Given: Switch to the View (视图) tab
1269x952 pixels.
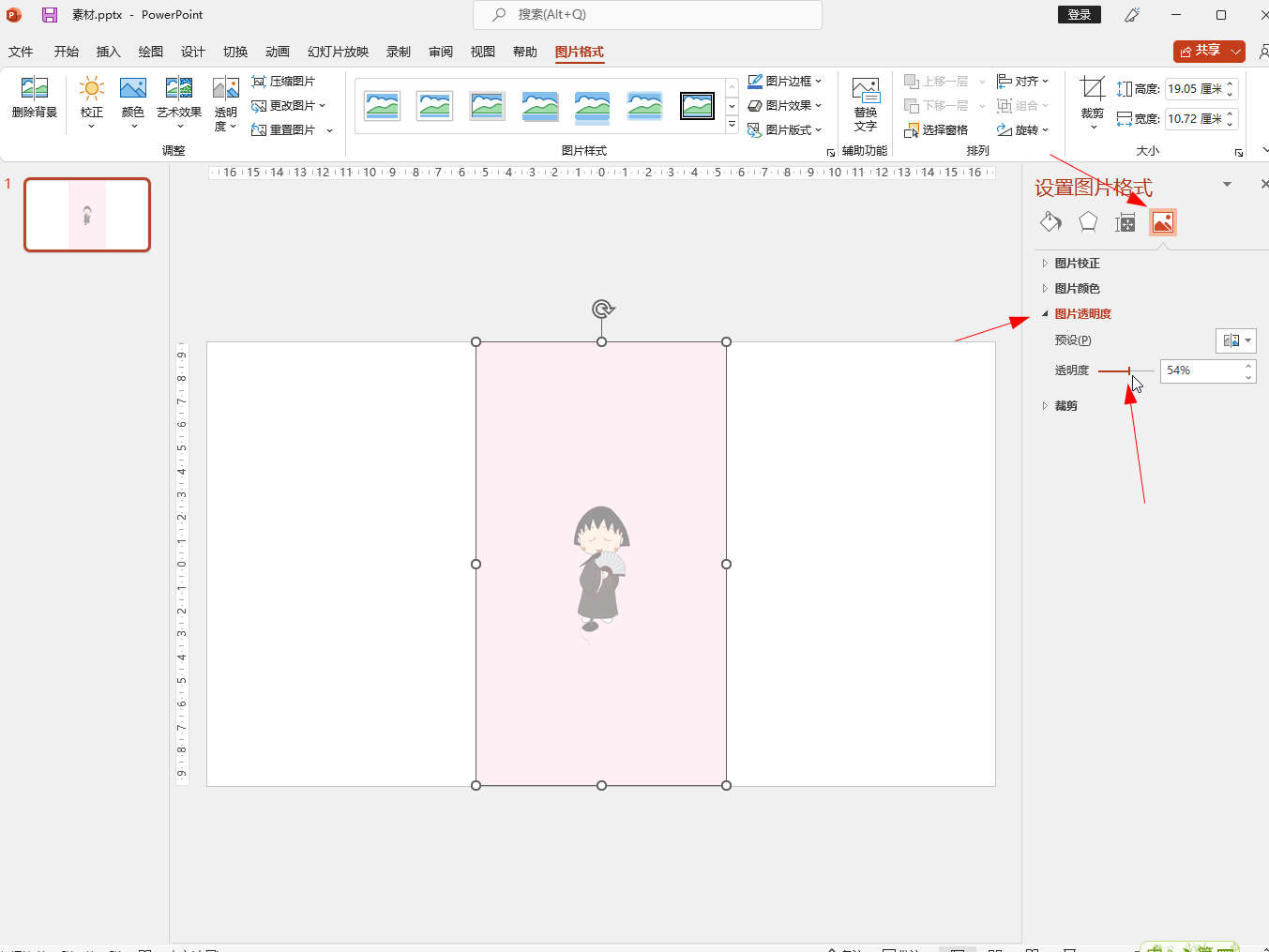Looking at the screenshot, I should click(x=483, y=52).
